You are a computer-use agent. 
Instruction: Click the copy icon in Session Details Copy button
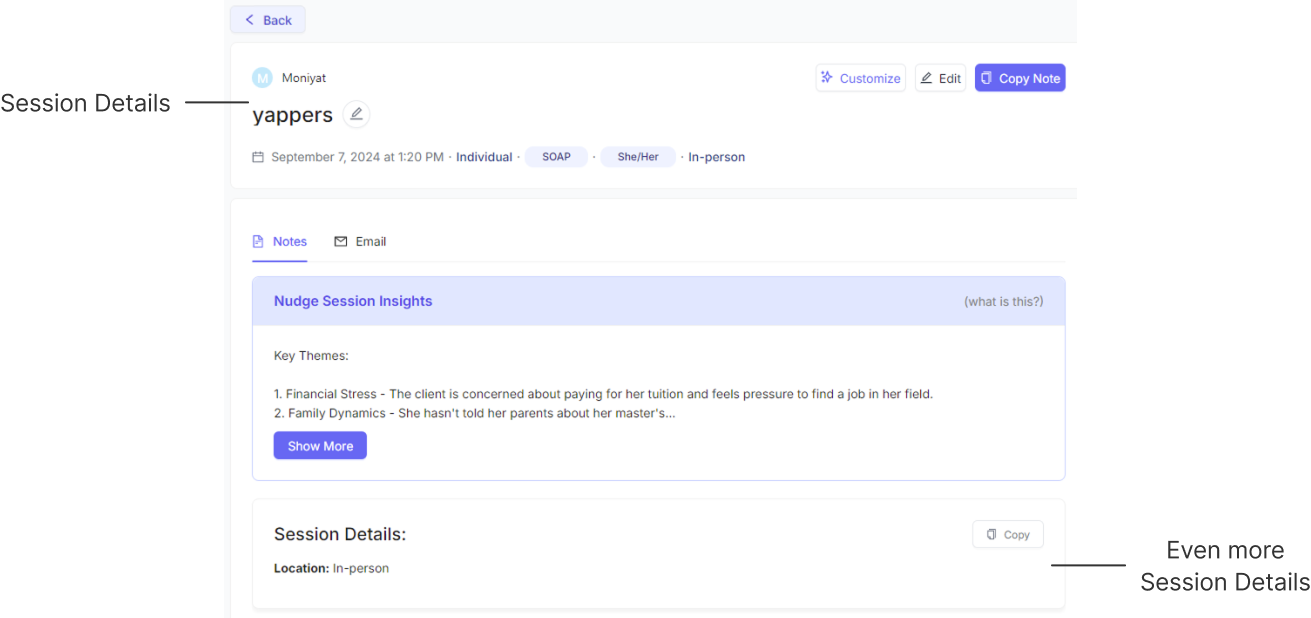990,534
